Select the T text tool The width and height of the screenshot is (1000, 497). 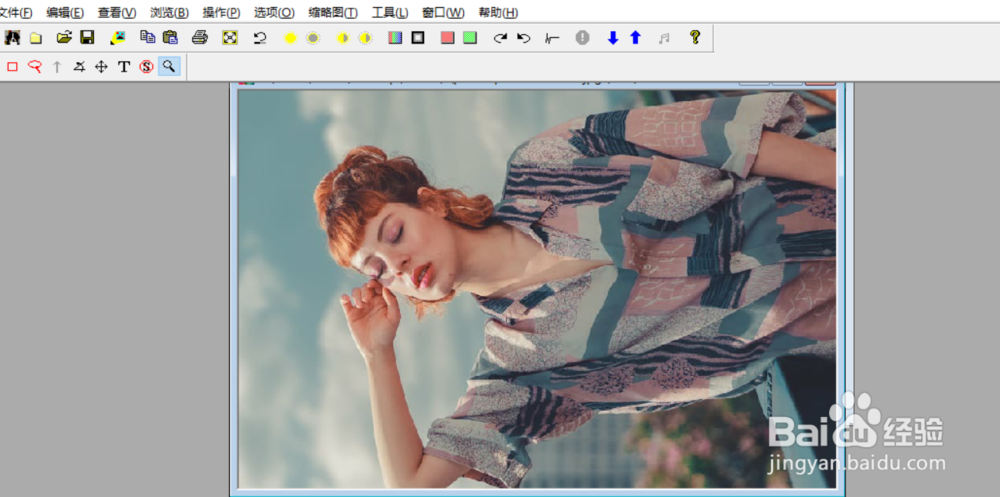point(124,66)
